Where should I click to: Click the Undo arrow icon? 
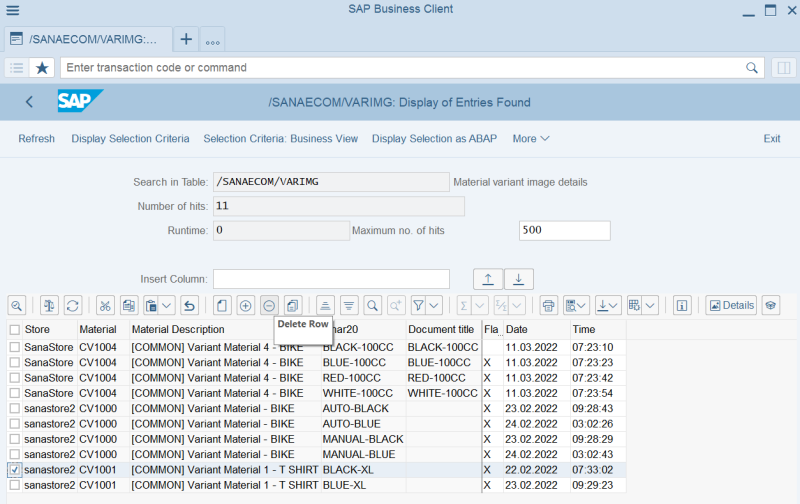189,306
